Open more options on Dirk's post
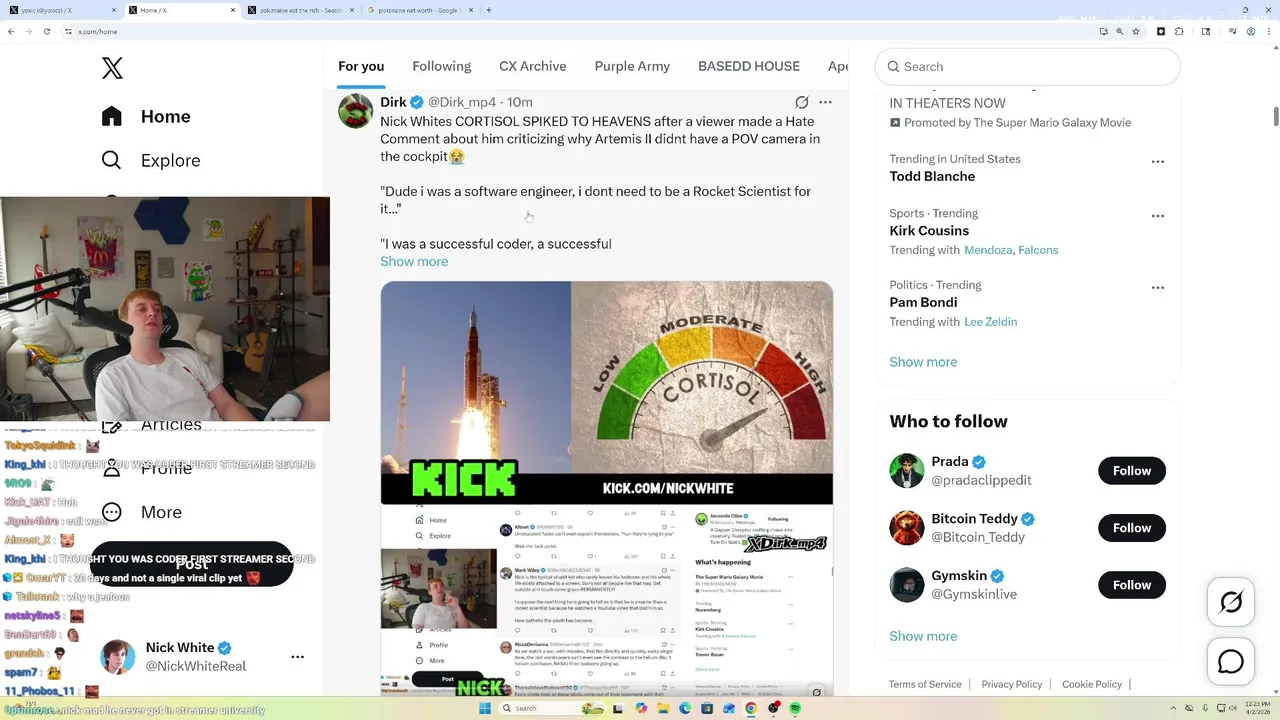 (825, 102)
